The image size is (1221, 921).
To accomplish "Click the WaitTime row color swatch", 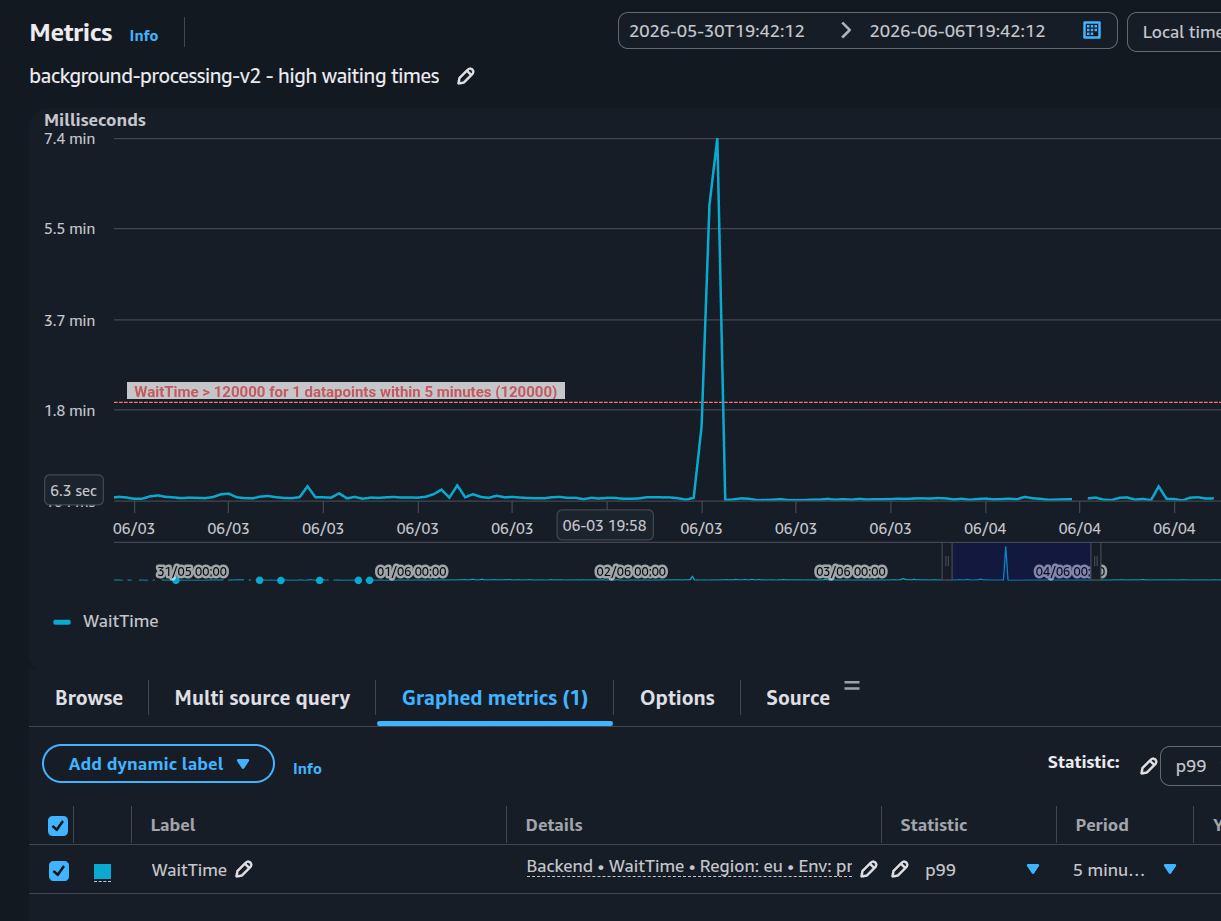I will click(102, 872).
